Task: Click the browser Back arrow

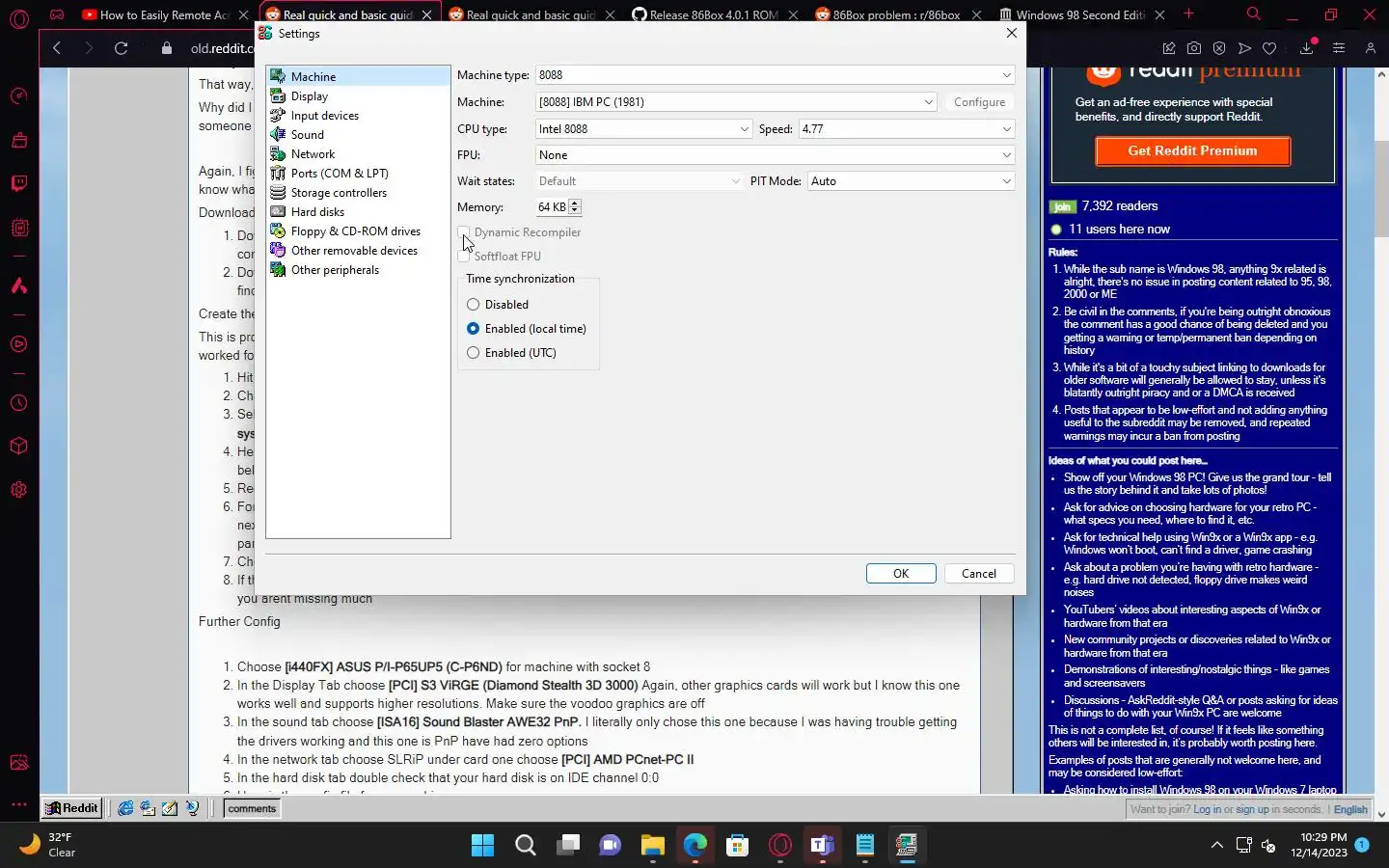Action: click(57, 48)
